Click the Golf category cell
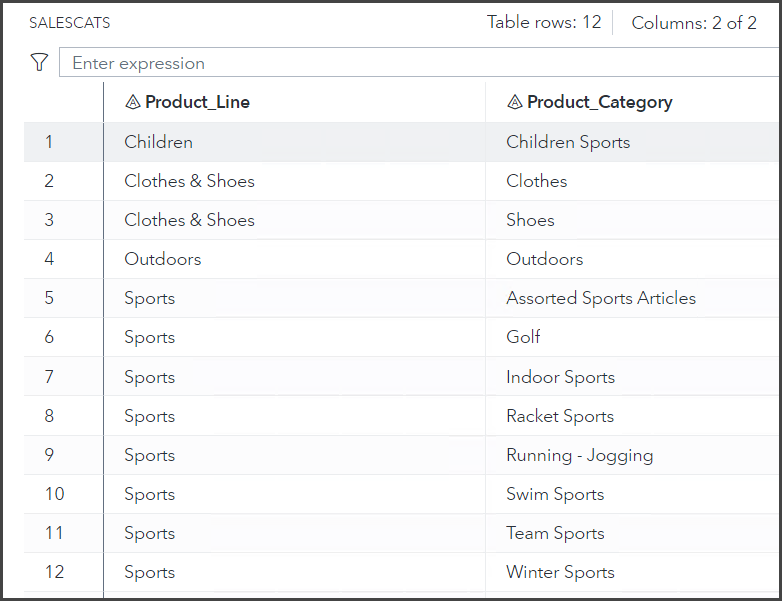 (523, 337)
